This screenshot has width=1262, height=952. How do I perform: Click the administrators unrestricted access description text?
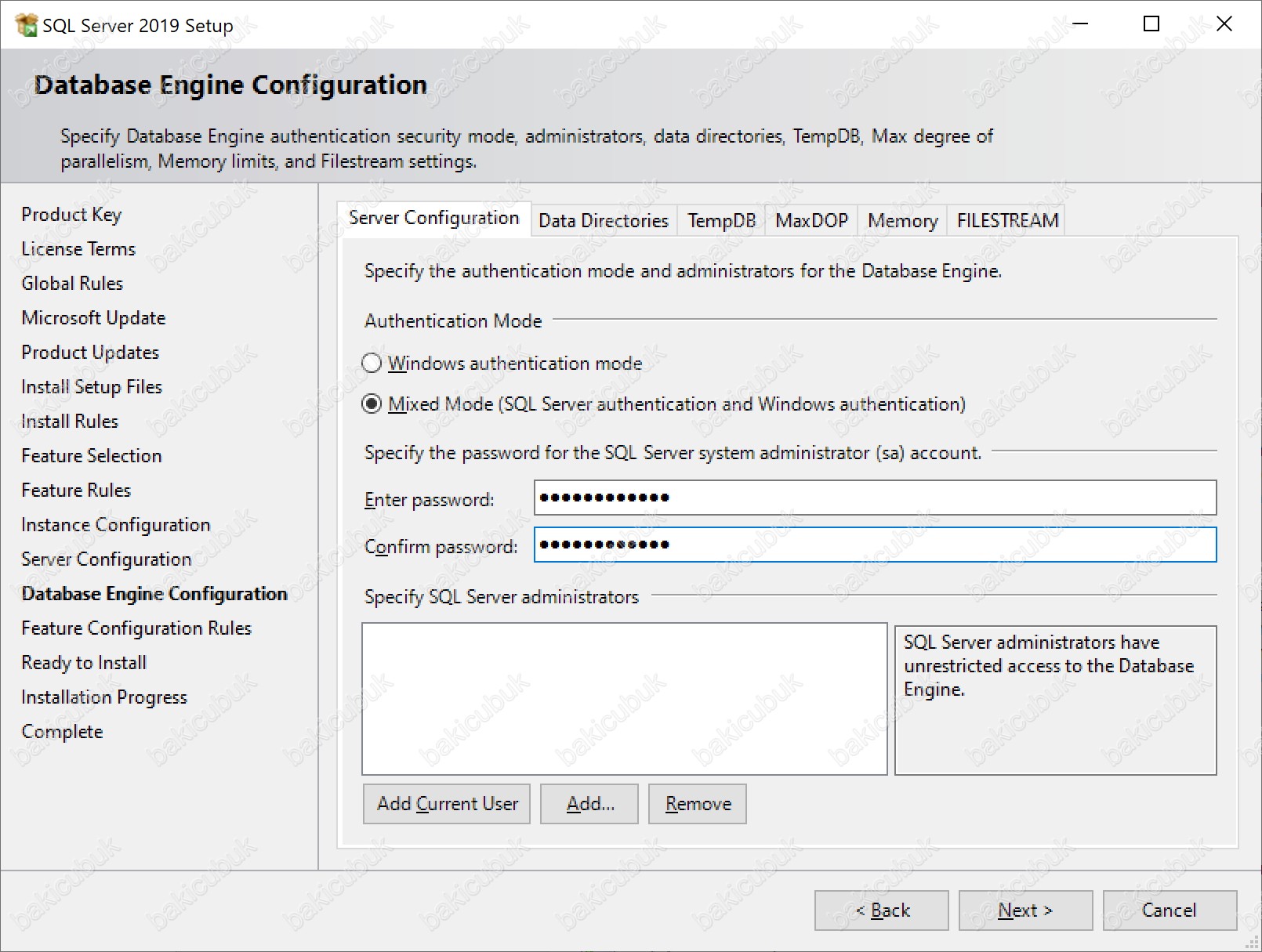pos(1049,666)
